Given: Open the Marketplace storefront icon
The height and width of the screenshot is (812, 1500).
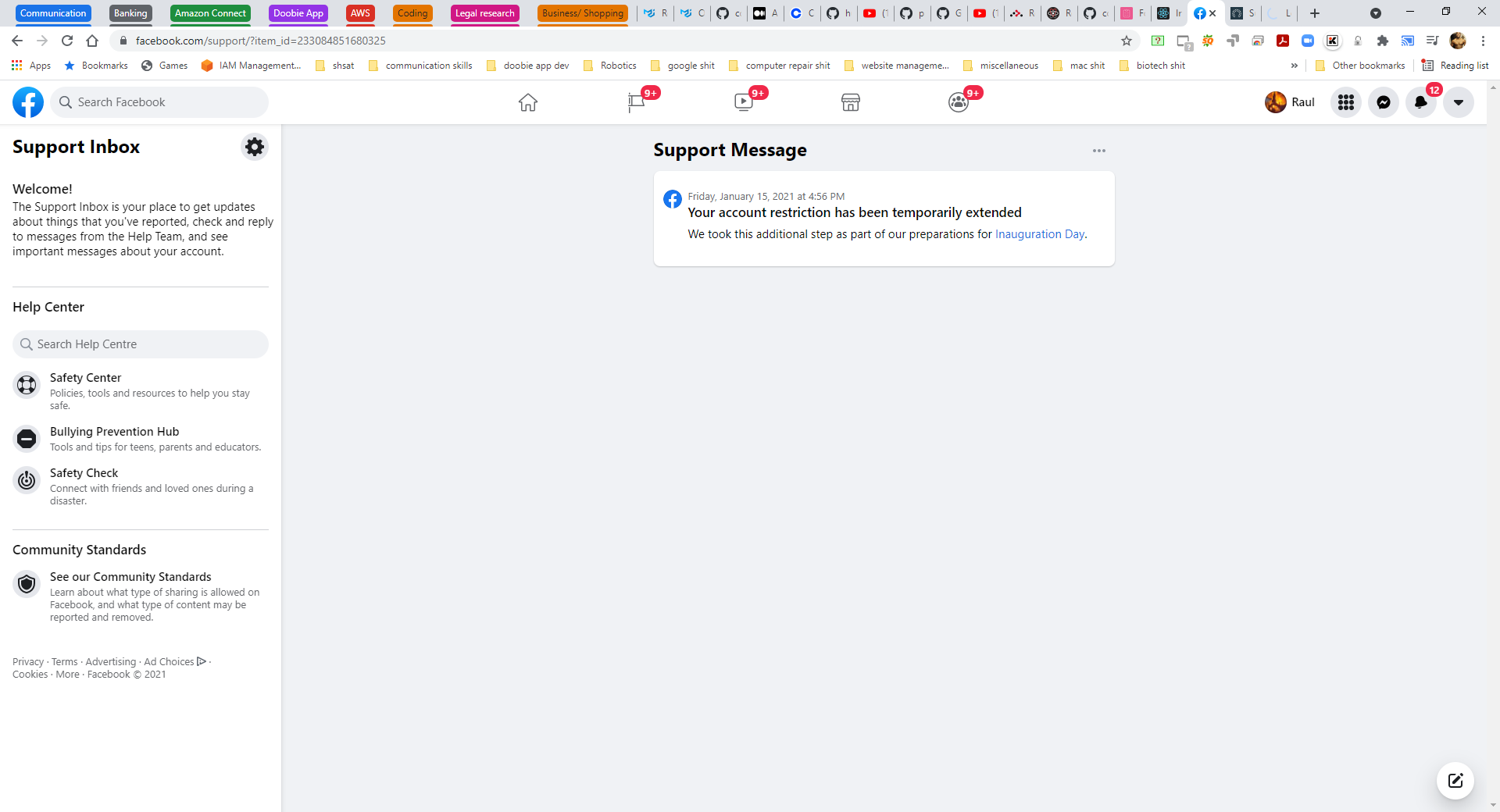Looking at the screenshot, I should (851, 102).
